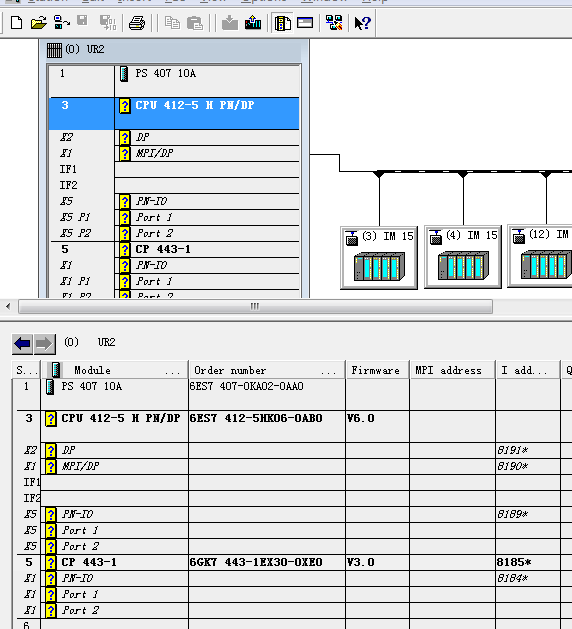Click the Module column header

[x=114, y=370]
